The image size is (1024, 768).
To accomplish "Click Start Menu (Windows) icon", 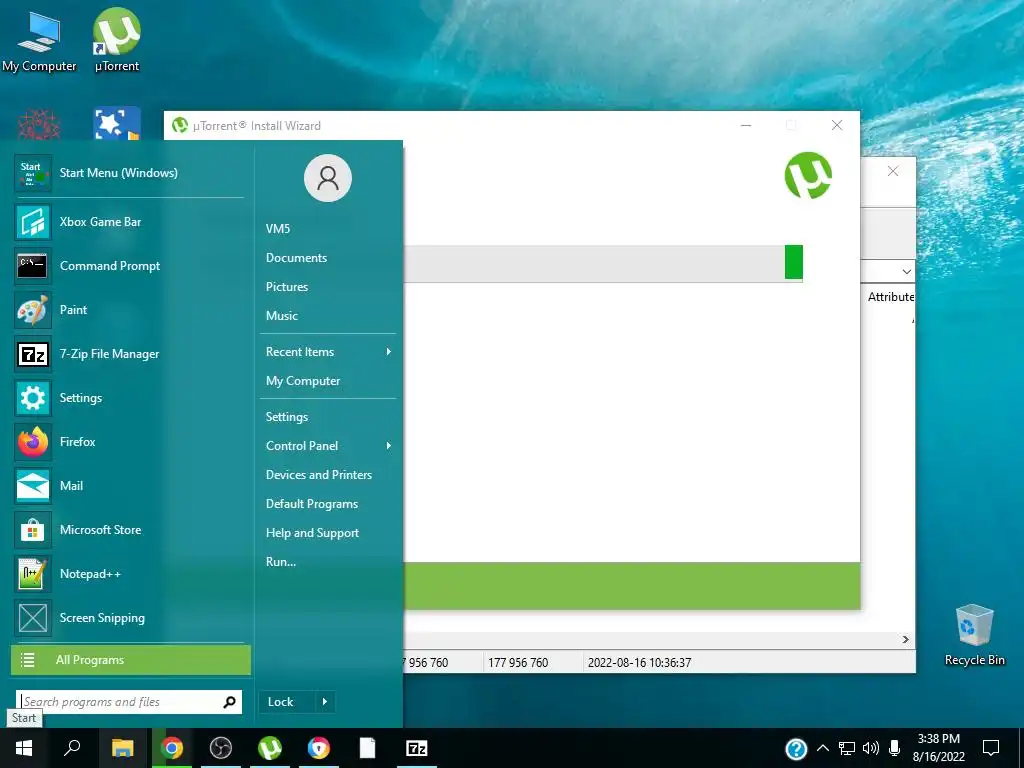I will (33, 173).
